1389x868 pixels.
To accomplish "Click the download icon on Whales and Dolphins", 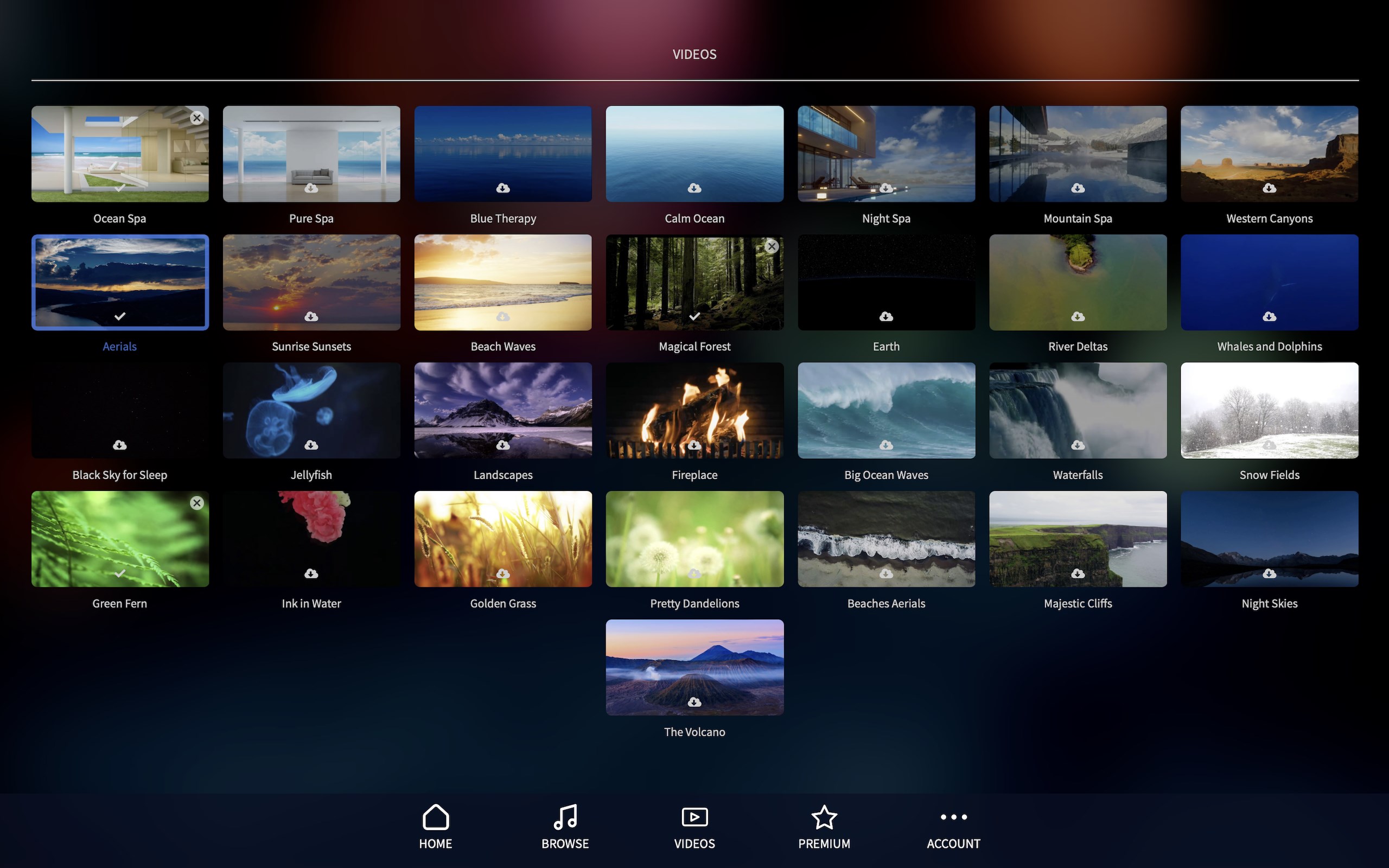I will coord(1270,316).
